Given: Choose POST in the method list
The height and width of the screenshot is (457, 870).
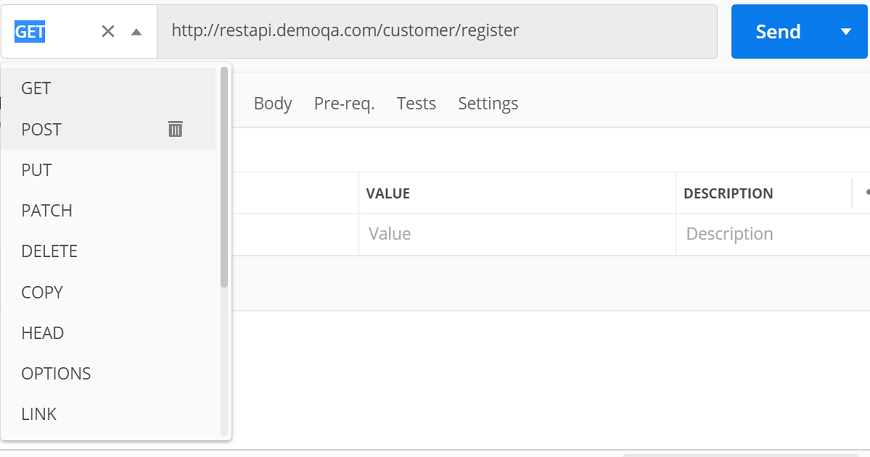Looking at the screenshot, I should (108, 129).
